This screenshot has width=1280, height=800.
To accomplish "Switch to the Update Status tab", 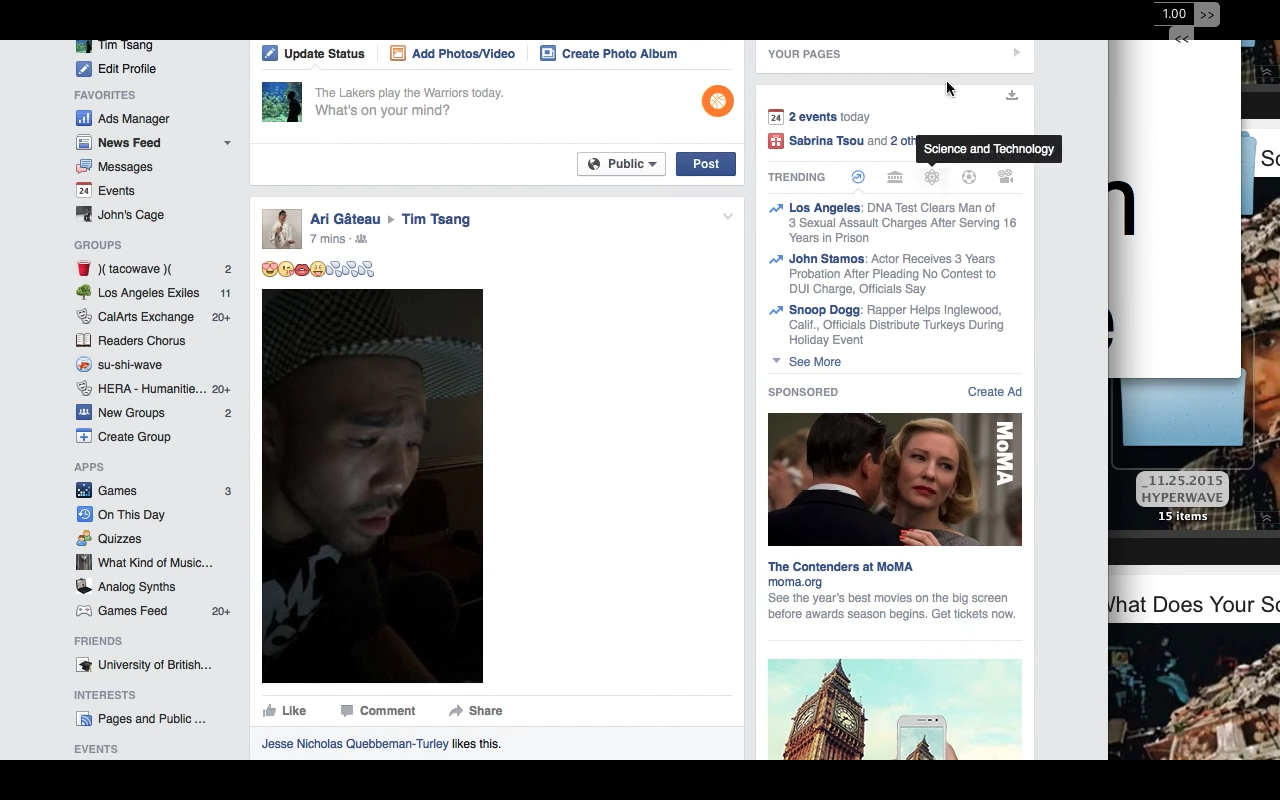I will pos(314,53).
